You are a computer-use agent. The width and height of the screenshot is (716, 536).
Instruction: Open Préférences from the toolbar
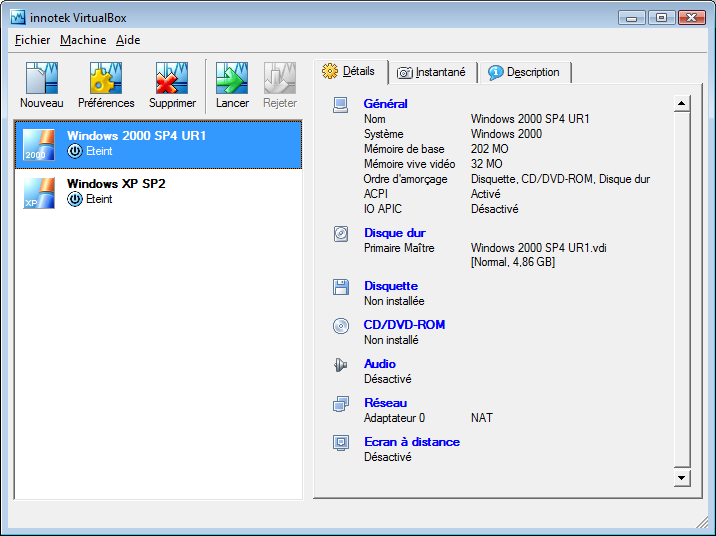pyautogui.click(x=106, y=79)
